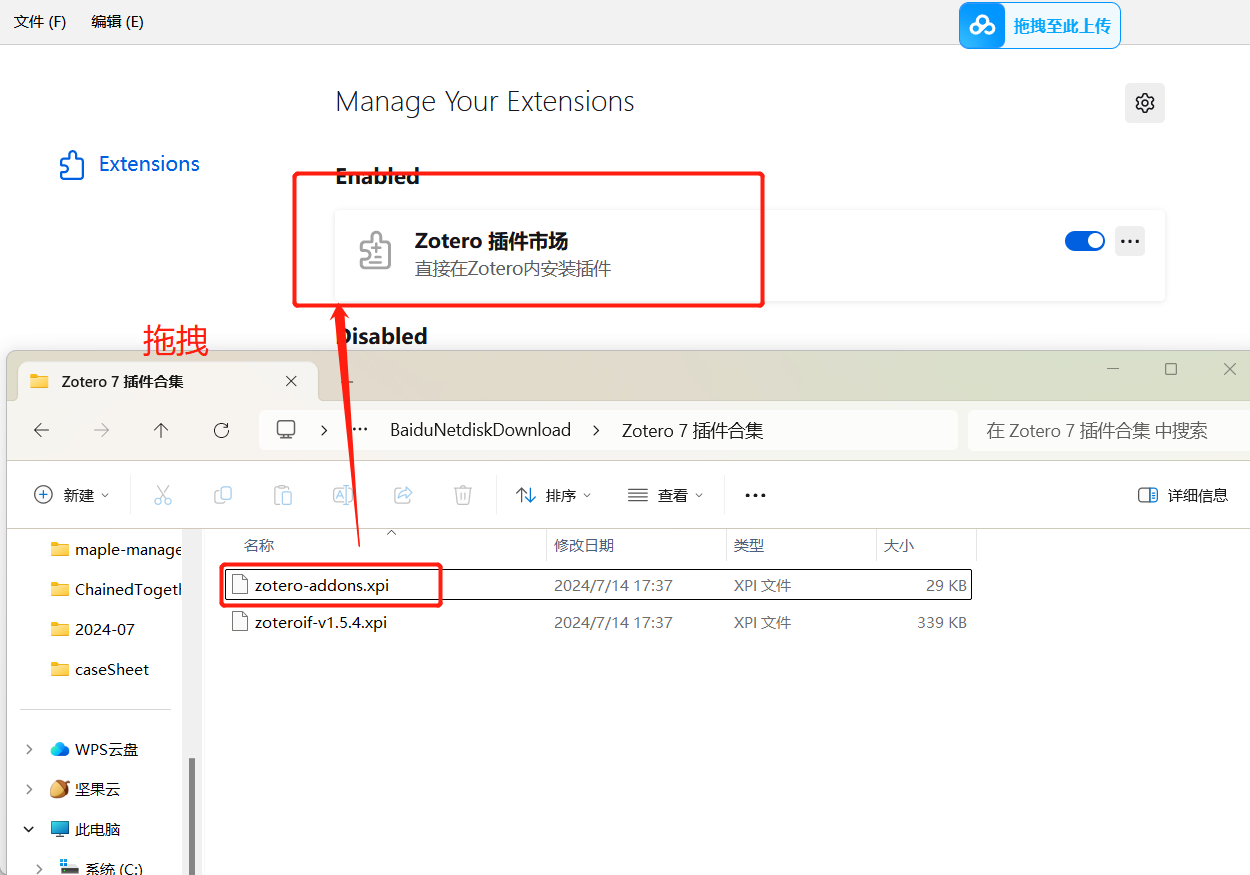Open the maple-manage folder in navigation pane
The image size is (1250, 875).
[x=116, y=549]
